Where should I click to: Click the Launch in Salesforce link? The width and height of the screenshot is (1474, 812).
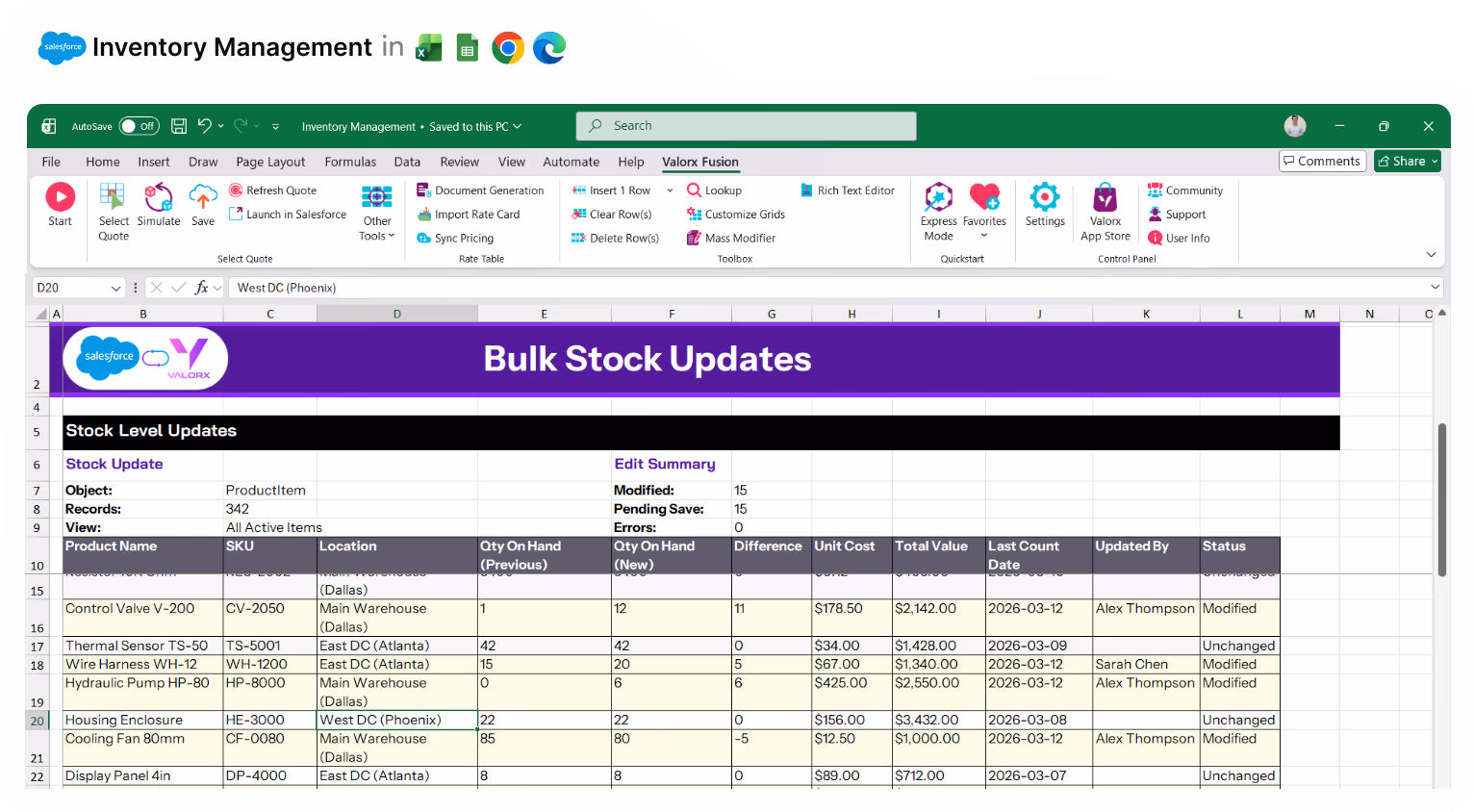[288, 214]
